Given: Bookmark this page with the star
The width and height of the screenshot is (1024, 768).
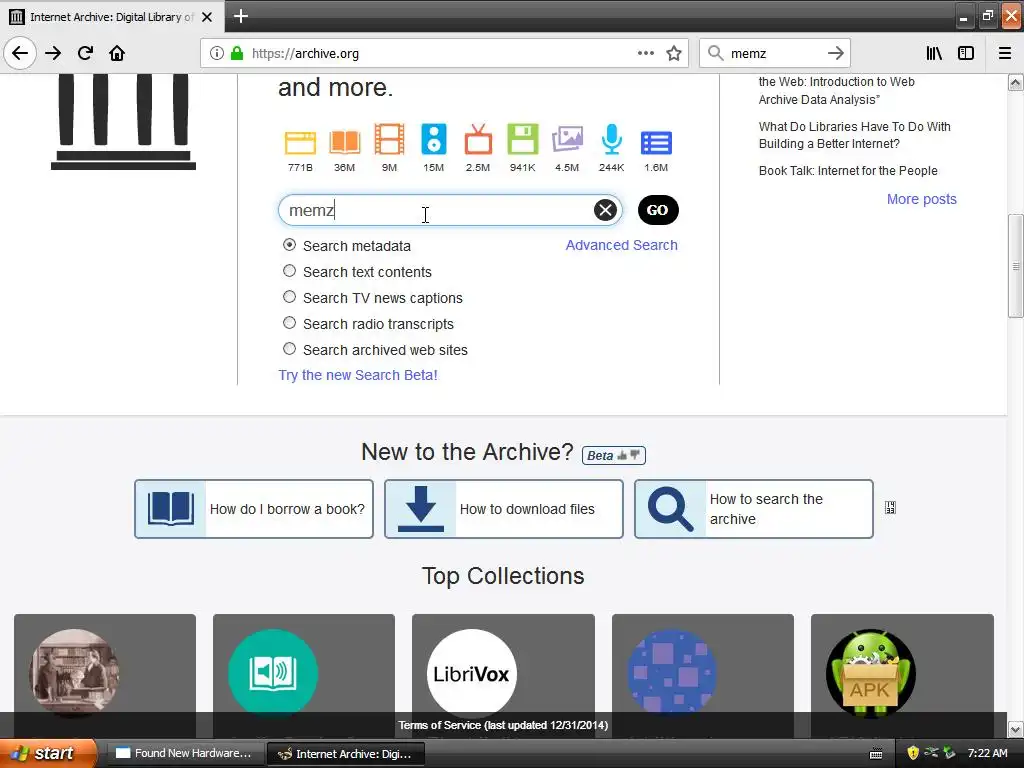Looking at the screenshot, I should point(674,54).
